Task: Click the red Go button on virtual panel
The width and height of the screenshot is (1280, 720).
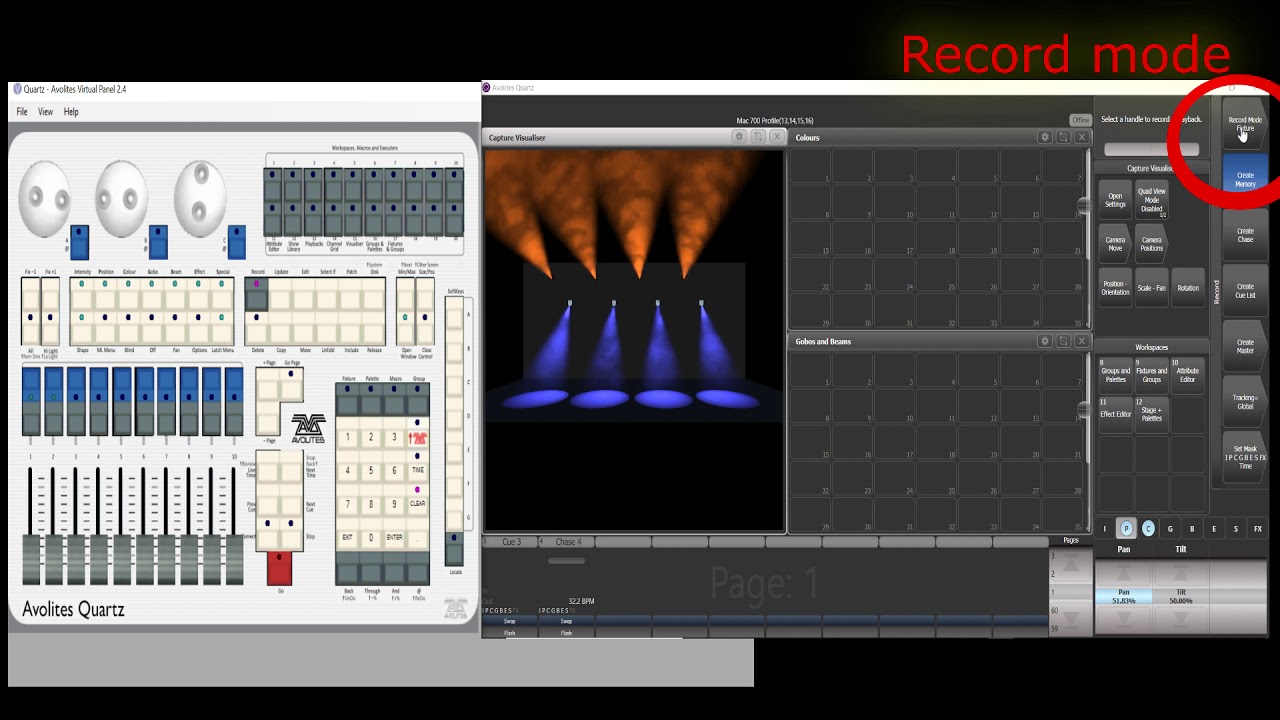Action: pos(279,568)
